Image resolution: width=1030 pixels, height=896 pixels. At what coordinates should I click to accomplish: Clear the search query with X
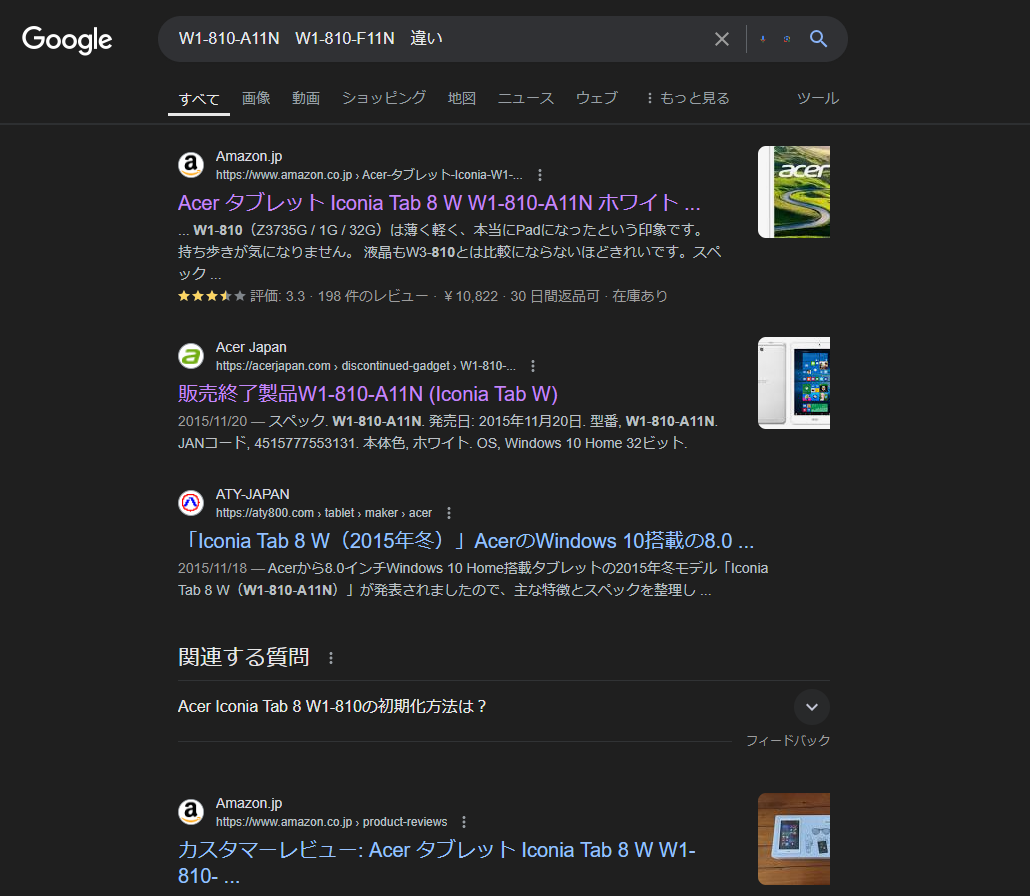[x=722, y=39]
